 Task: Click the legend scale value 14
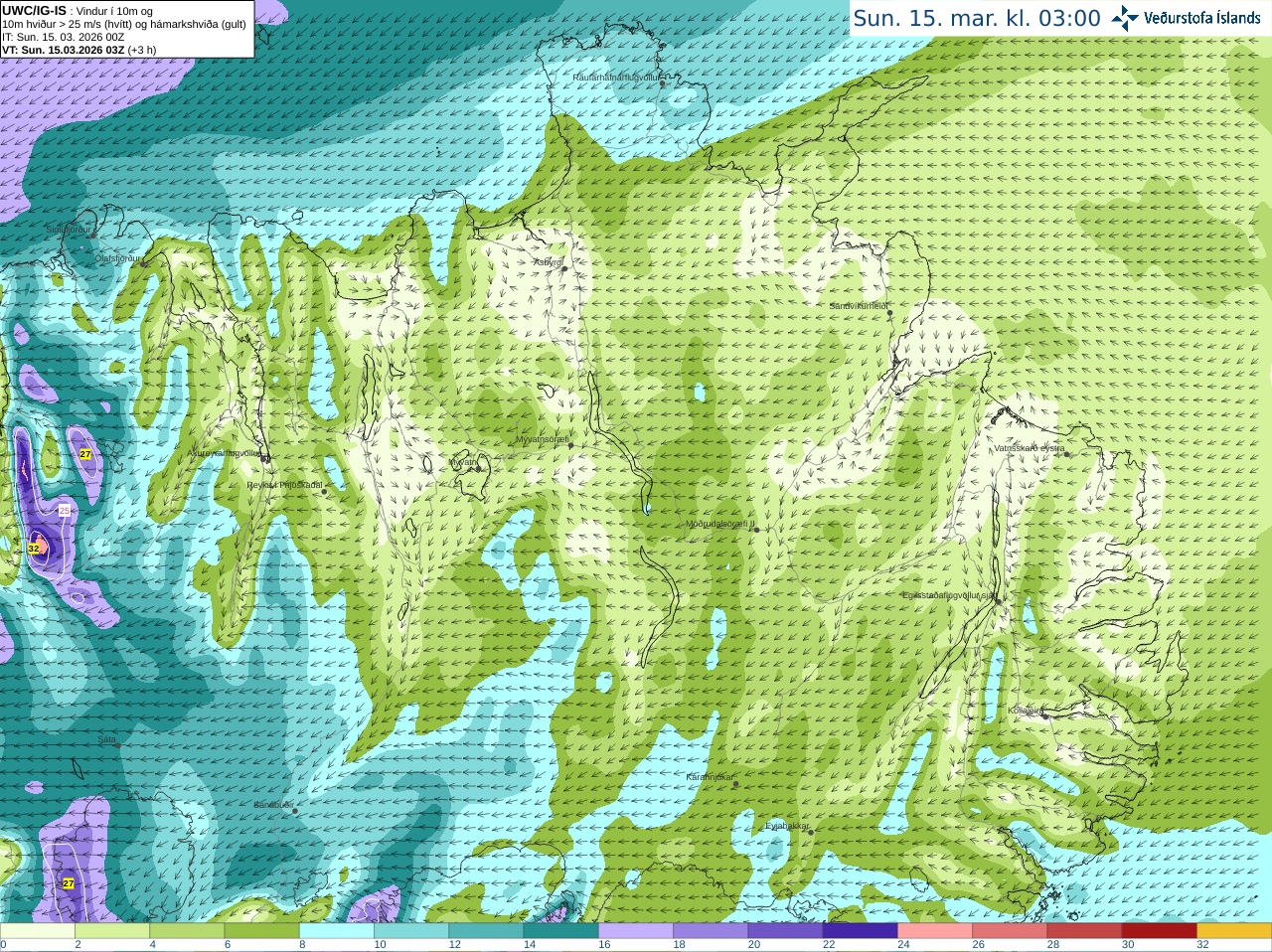tap(530, 945)
